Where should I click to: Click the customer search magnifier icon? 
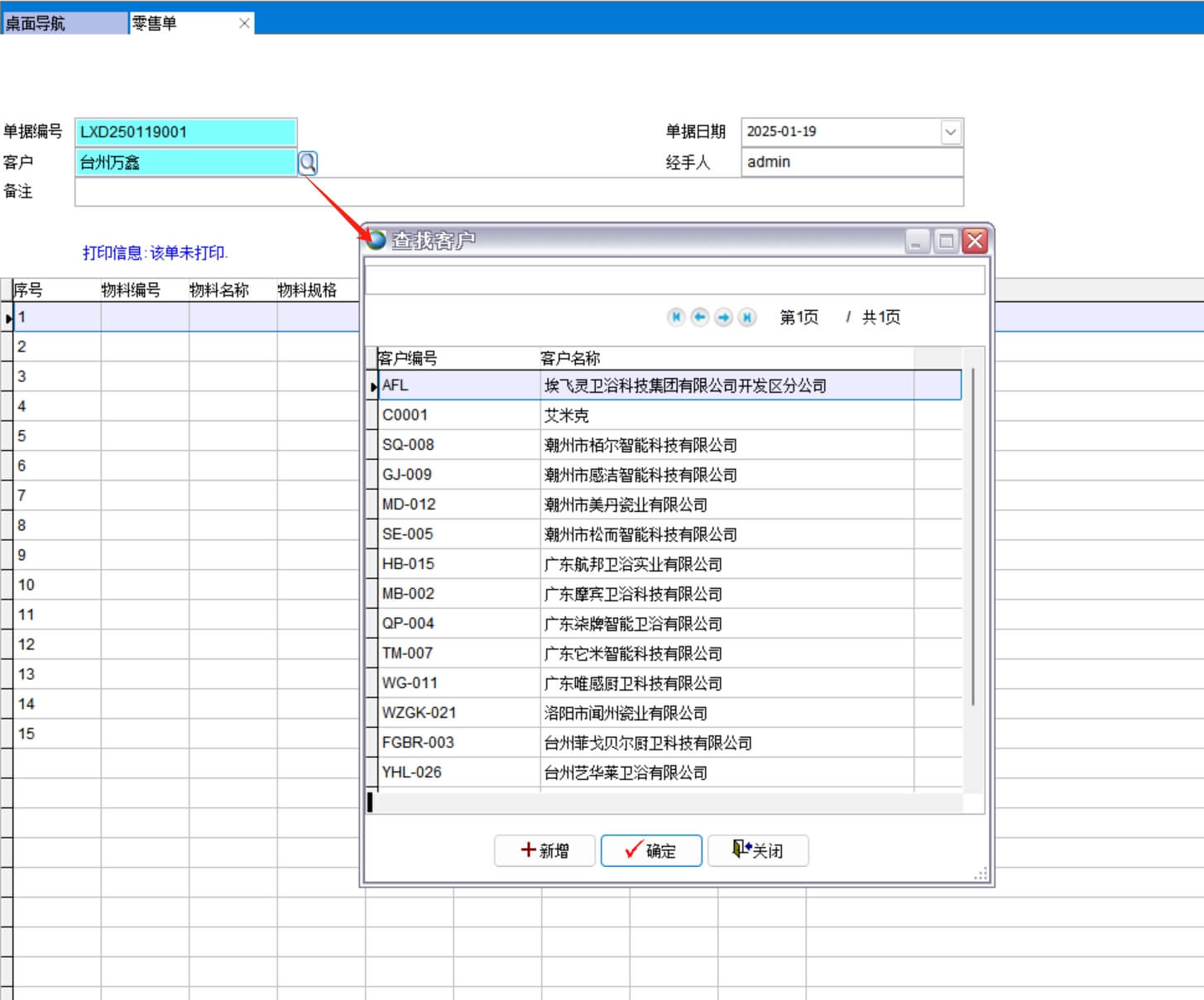coord(308,163)
